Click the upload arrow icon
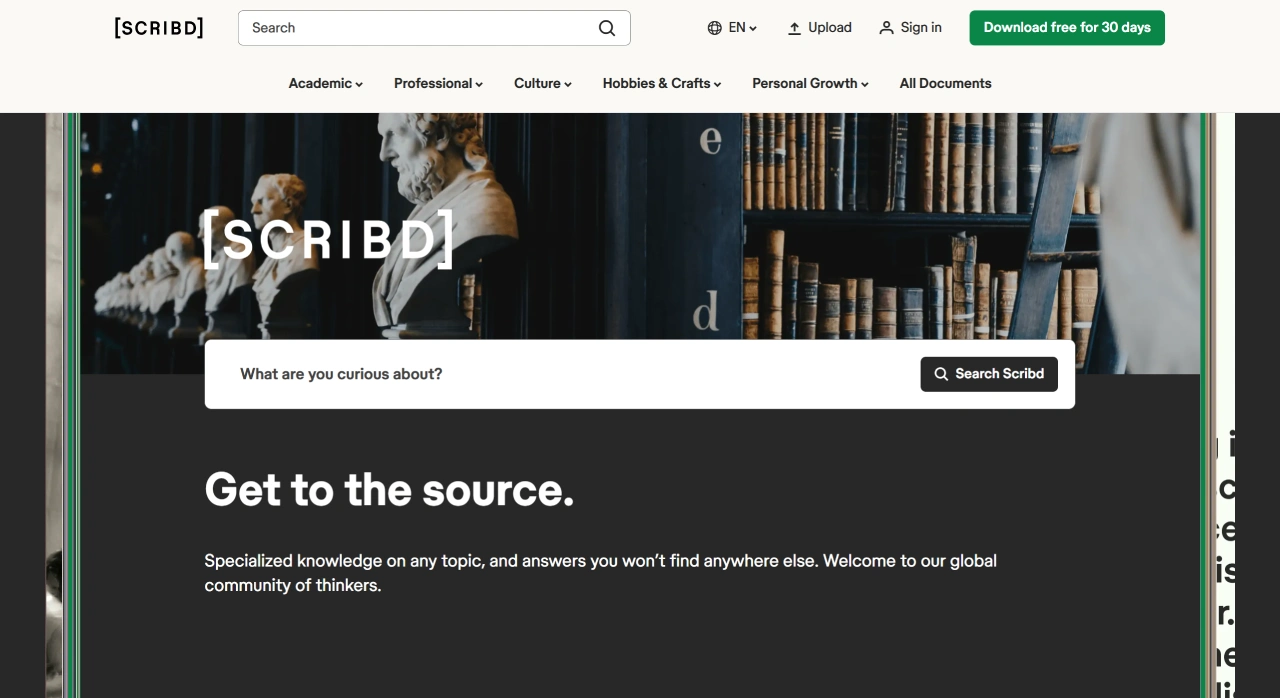Screen dimensions: 1280x698 794,28
